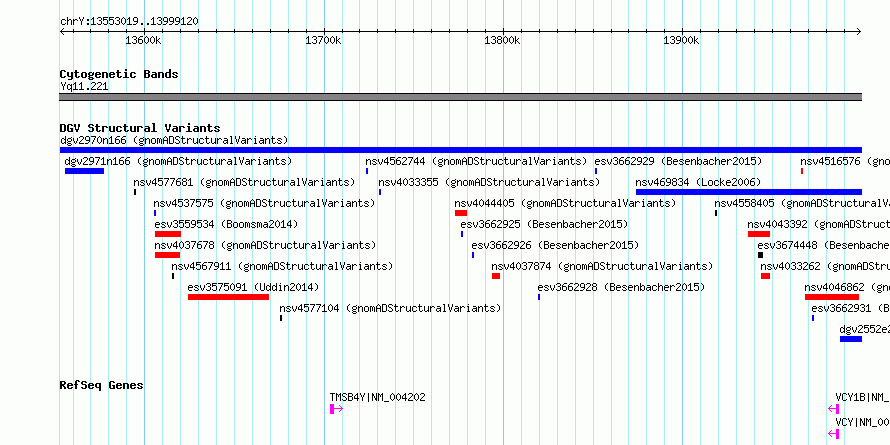The image size is (890, 445).
Task: Open the nsv4516576 variant label
Action: 845,161
